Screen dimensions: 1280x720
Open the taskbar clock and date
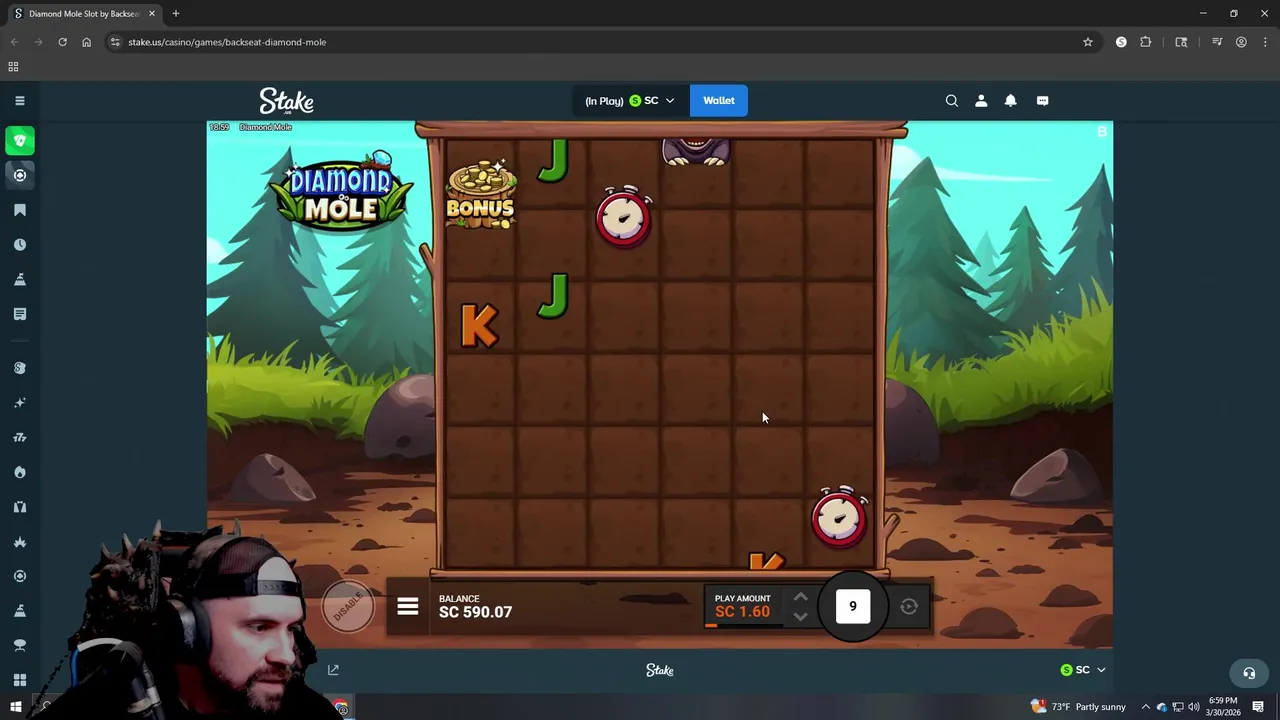tap(1223, 707)
